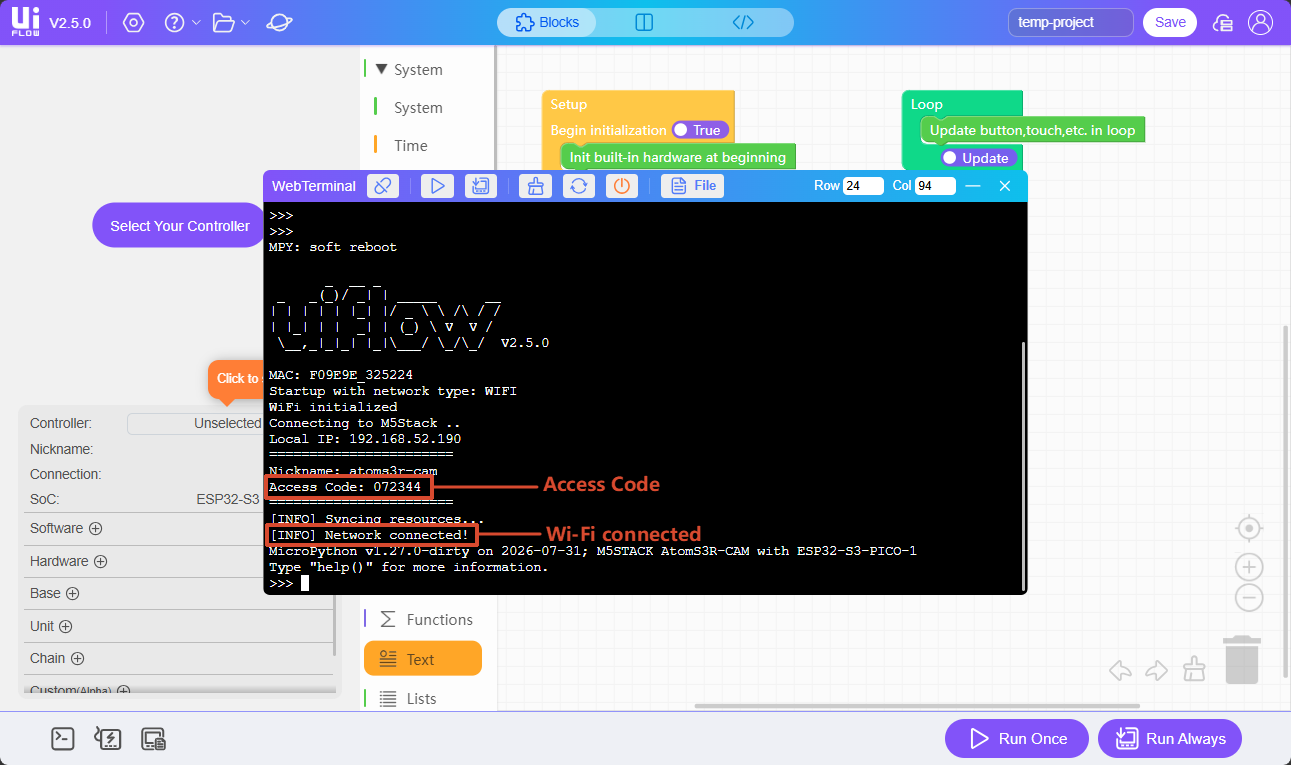Click the Run Once button
This screenshot has height=765, width=1291.
click(1019, 739)
